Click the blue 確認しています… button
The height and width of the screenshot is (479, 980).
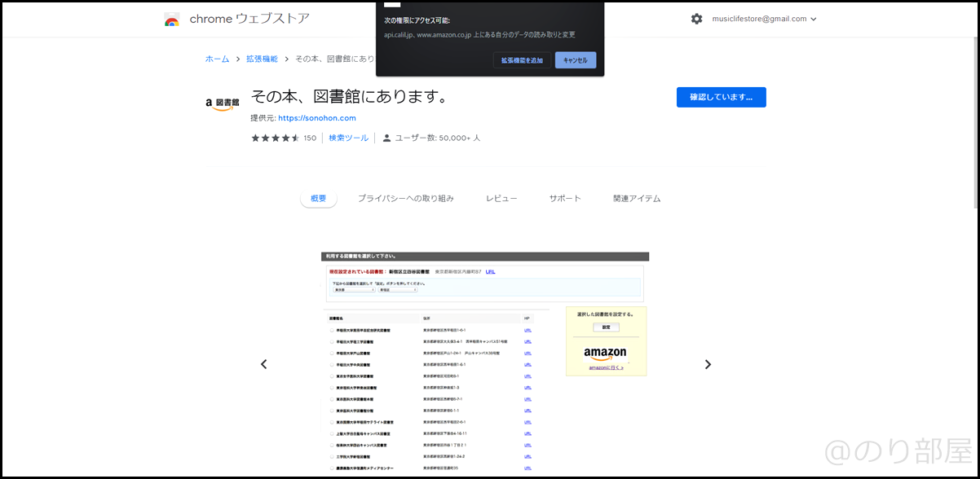[x=721, y=97]
